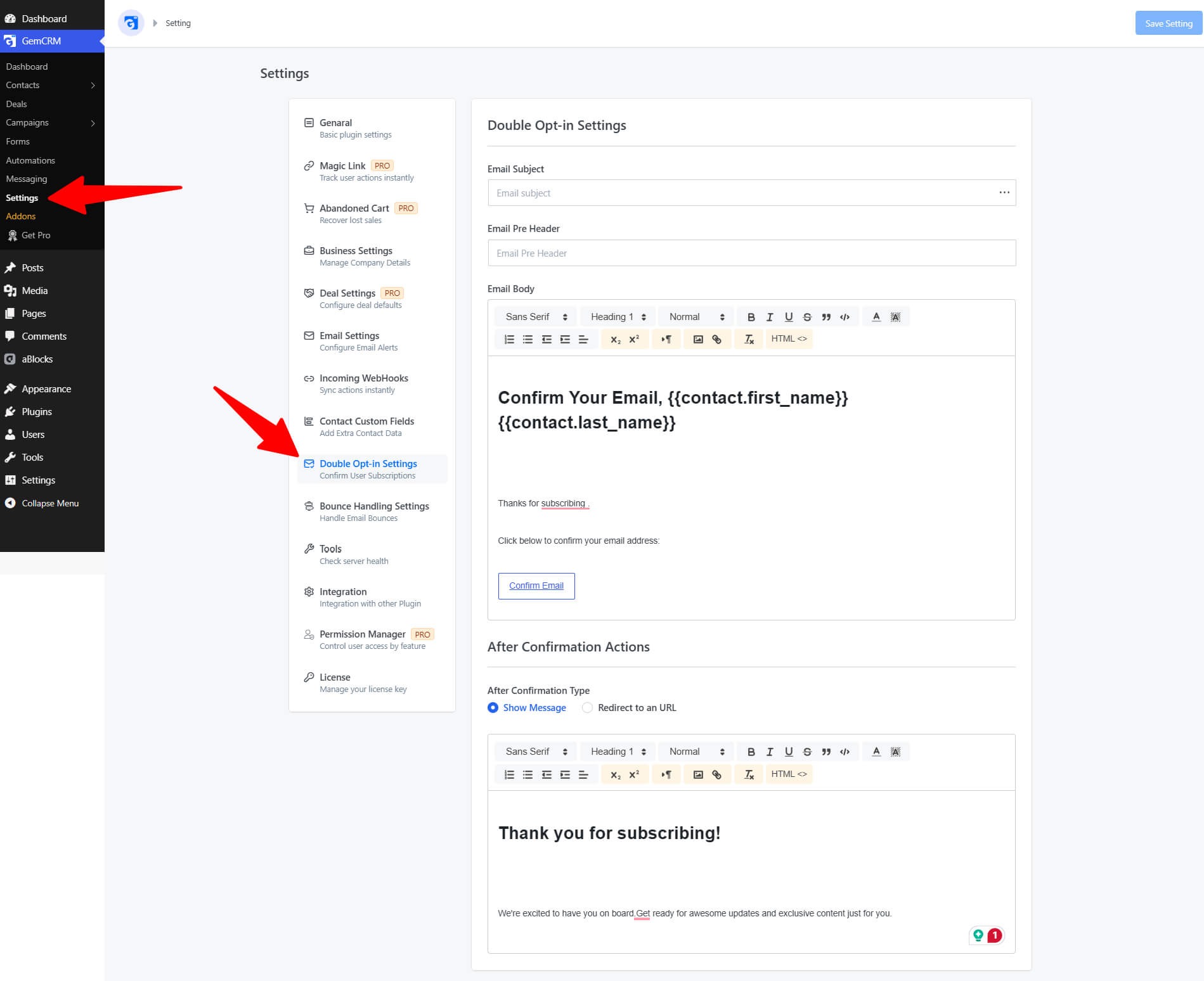Collapse the WordPress admin menu
This screenshot has height=981, width=1204.
[x=42, y=503]
